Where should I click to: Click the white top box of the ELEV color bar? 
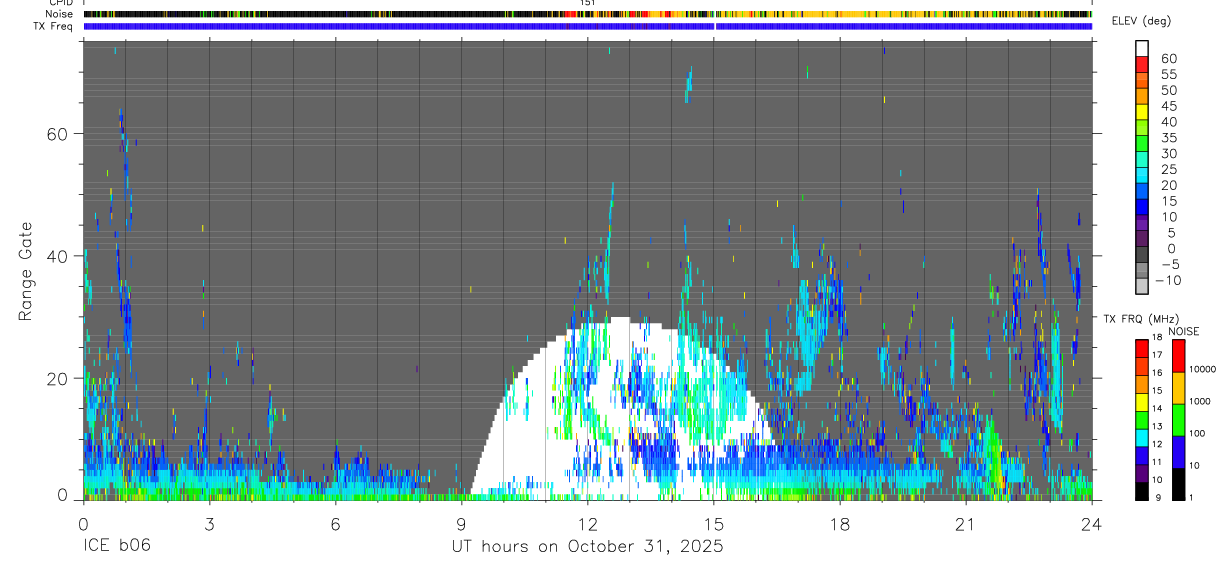pos(1142,48)
